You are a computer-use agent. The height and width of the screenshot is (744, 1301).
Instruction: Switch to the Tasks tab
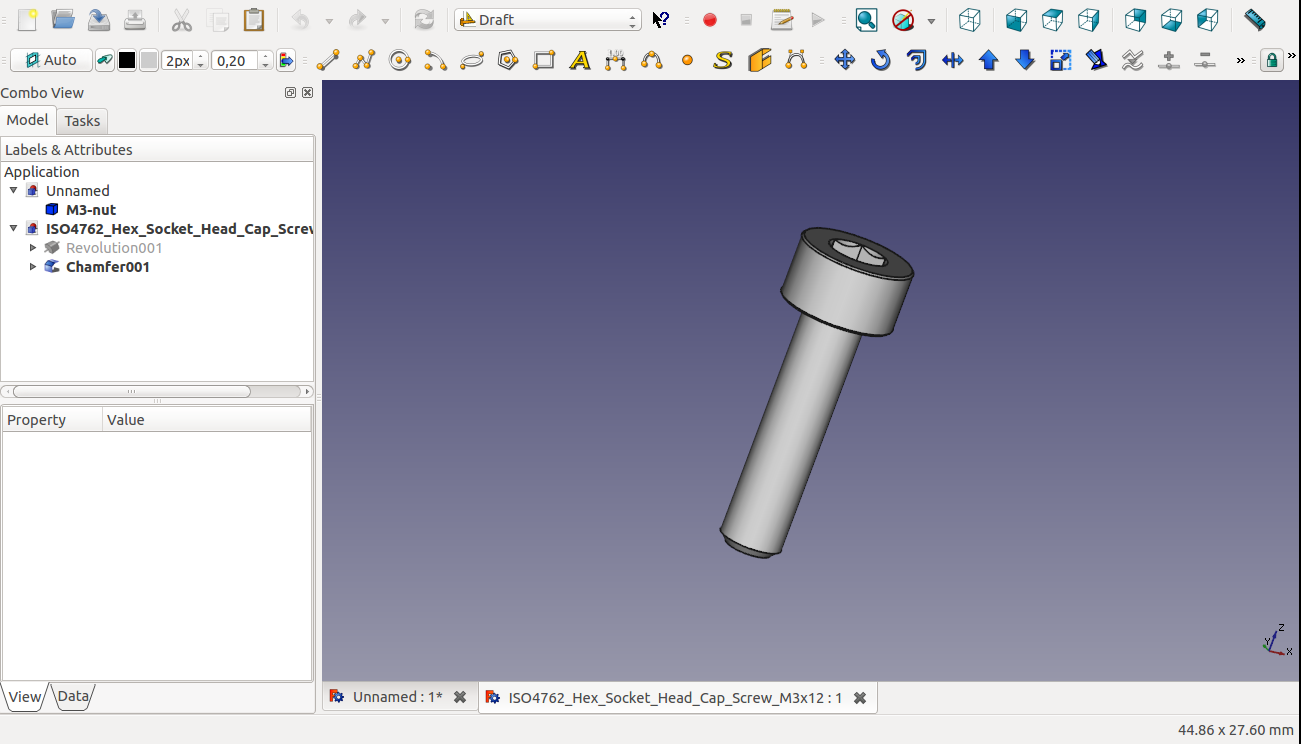pos(82,121)
